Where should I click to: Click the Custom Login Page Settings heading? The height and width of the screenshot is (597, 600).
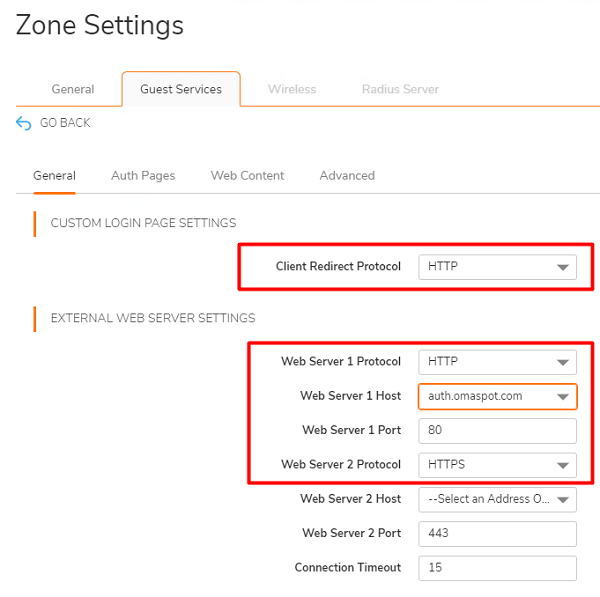pyautogui.click(x=143, y=223)
